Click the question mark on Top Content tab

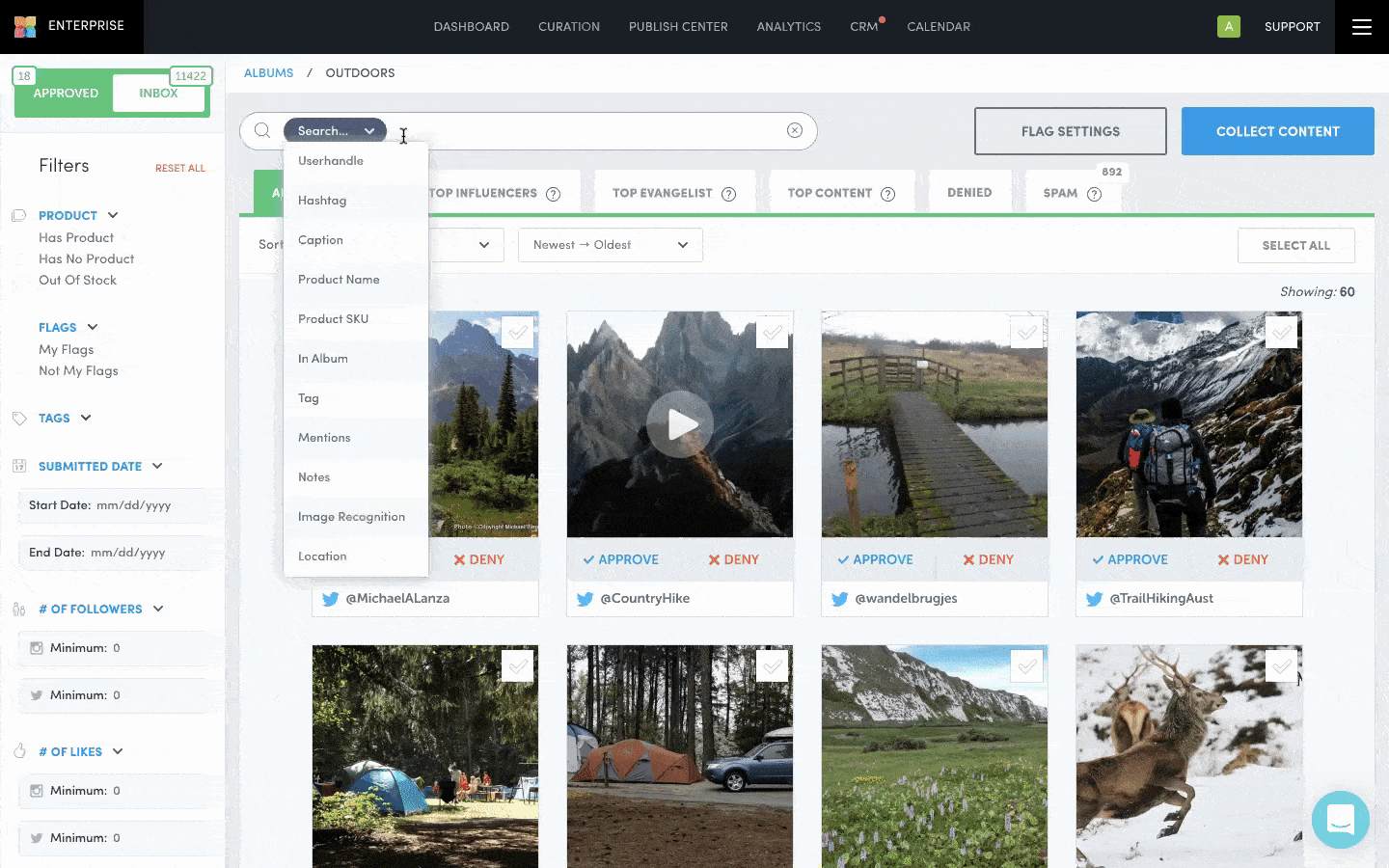(x=886, y=192)
